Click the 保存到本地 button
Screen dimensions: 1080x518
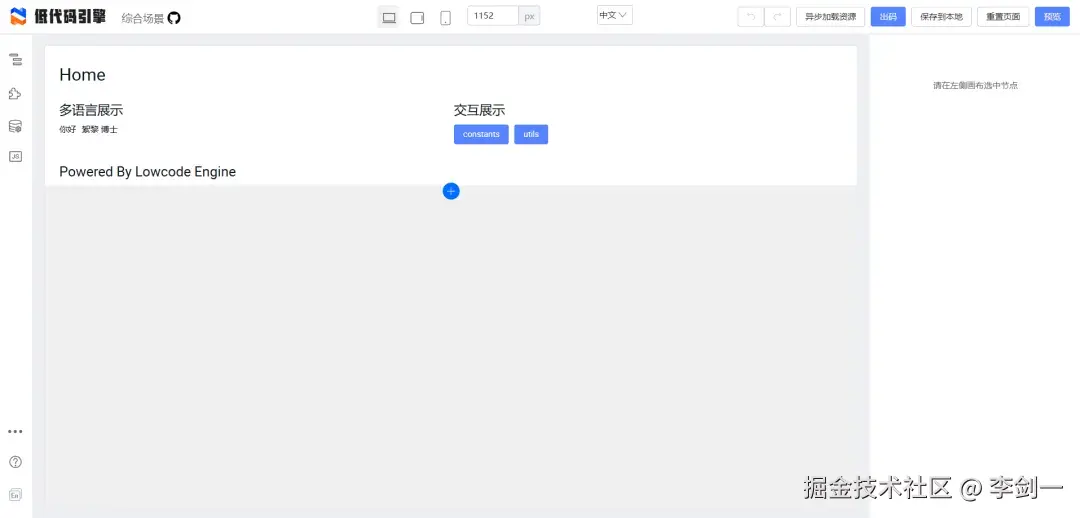point(942,17)
